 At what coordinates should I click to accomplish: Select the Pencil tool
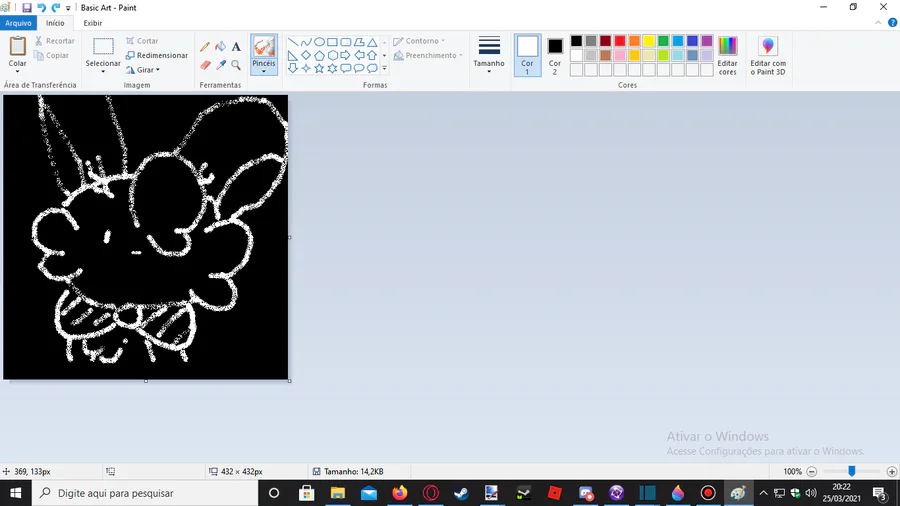click(205, 47)
